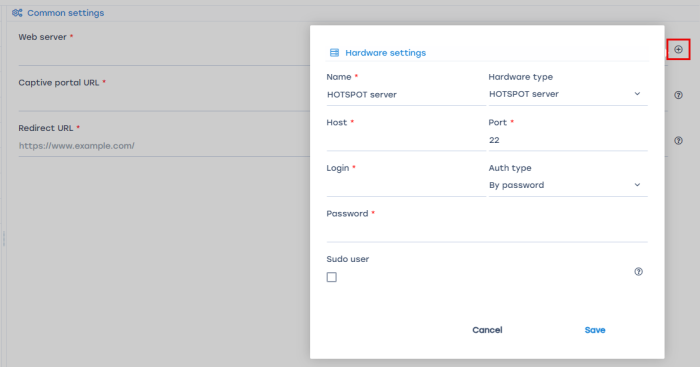Viewport: 700px width, 367px height.
Task: Expand the Hardware type dropdown arrow
Action: click(x=637, y=94)
